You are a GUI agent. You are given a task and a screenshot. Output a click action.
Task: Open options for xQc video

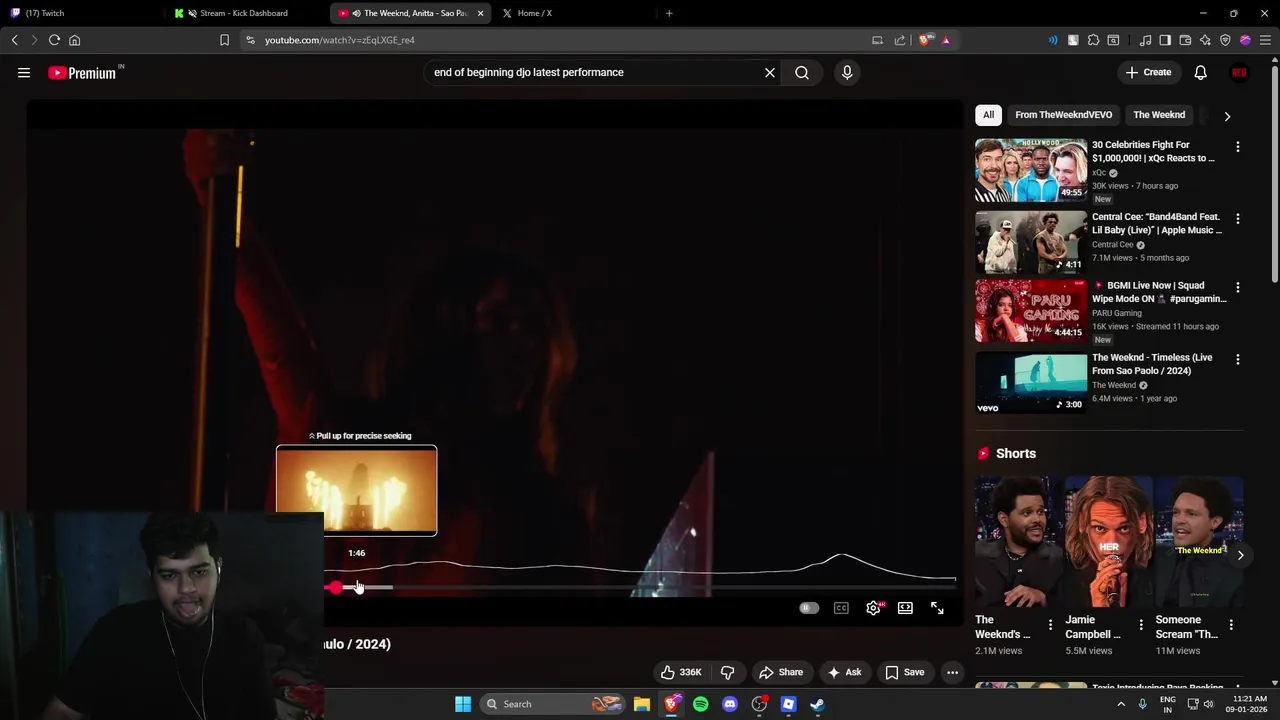[x=1237, y=147]
